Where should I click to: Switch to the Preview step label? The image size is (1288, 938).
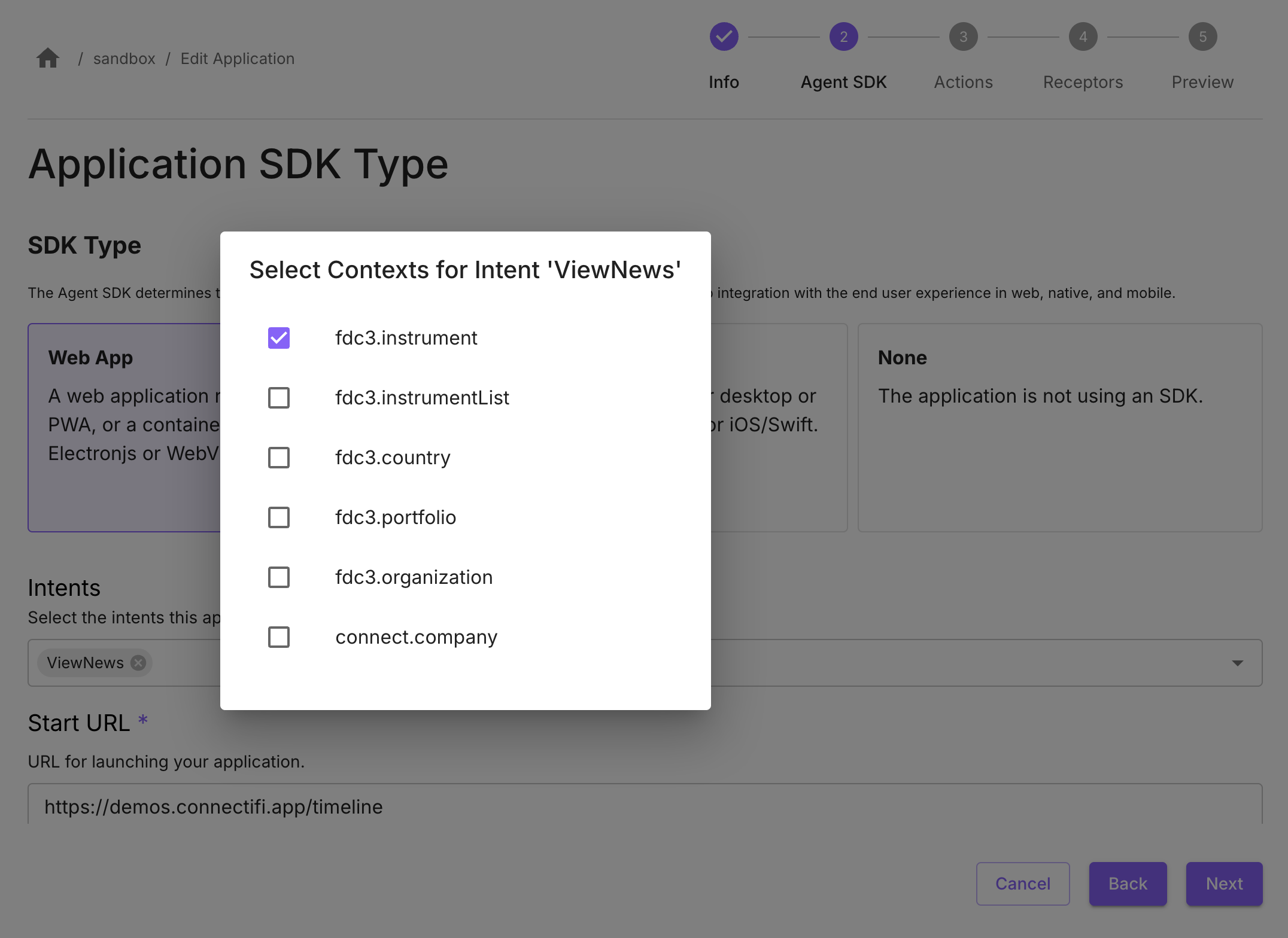1202,82
